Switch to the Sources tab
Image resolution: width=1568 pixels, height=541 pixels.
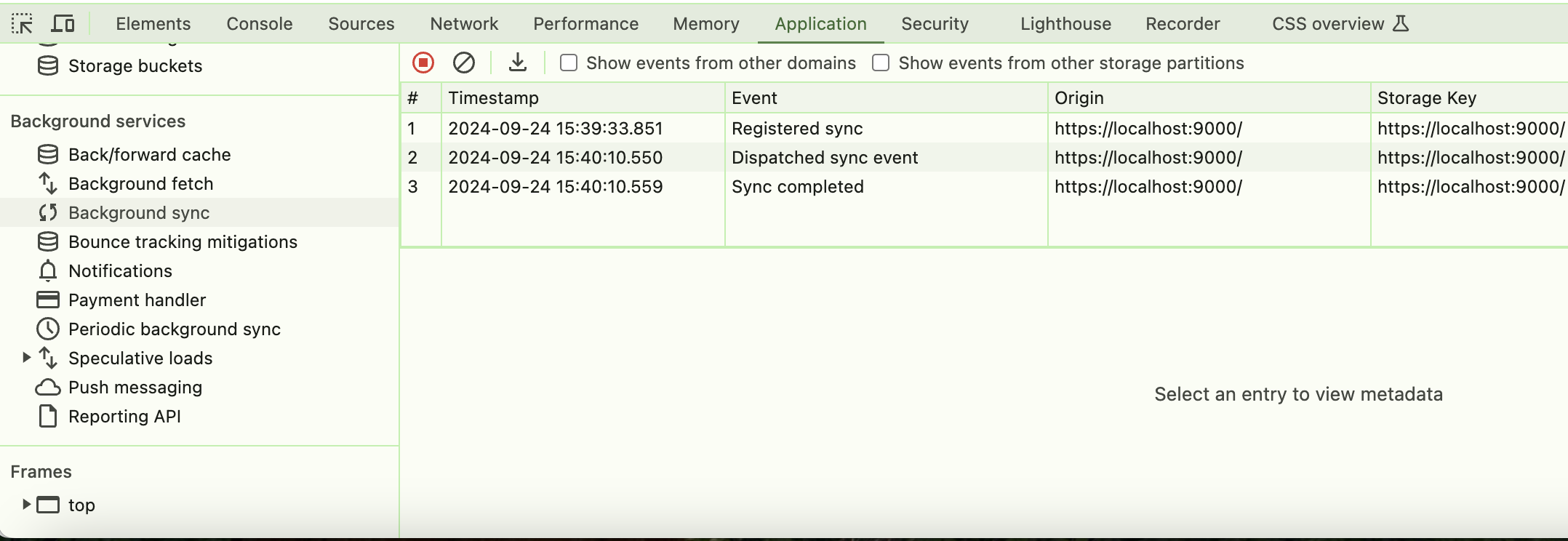pyautogui.click(x=361, y=24)
